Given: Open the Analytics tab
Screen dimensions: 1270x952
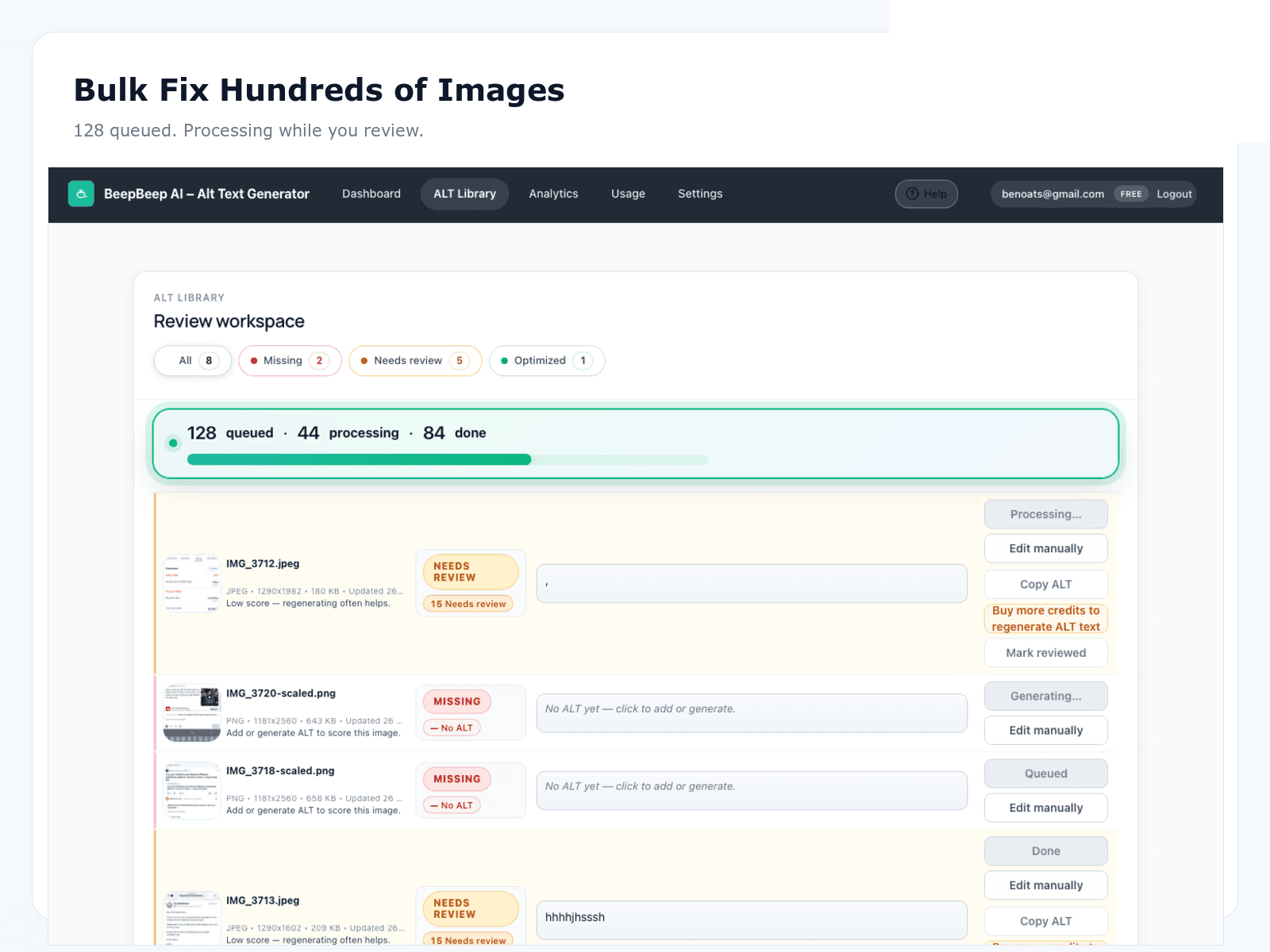Looking at the screenshot, I should tap(554, 194).
